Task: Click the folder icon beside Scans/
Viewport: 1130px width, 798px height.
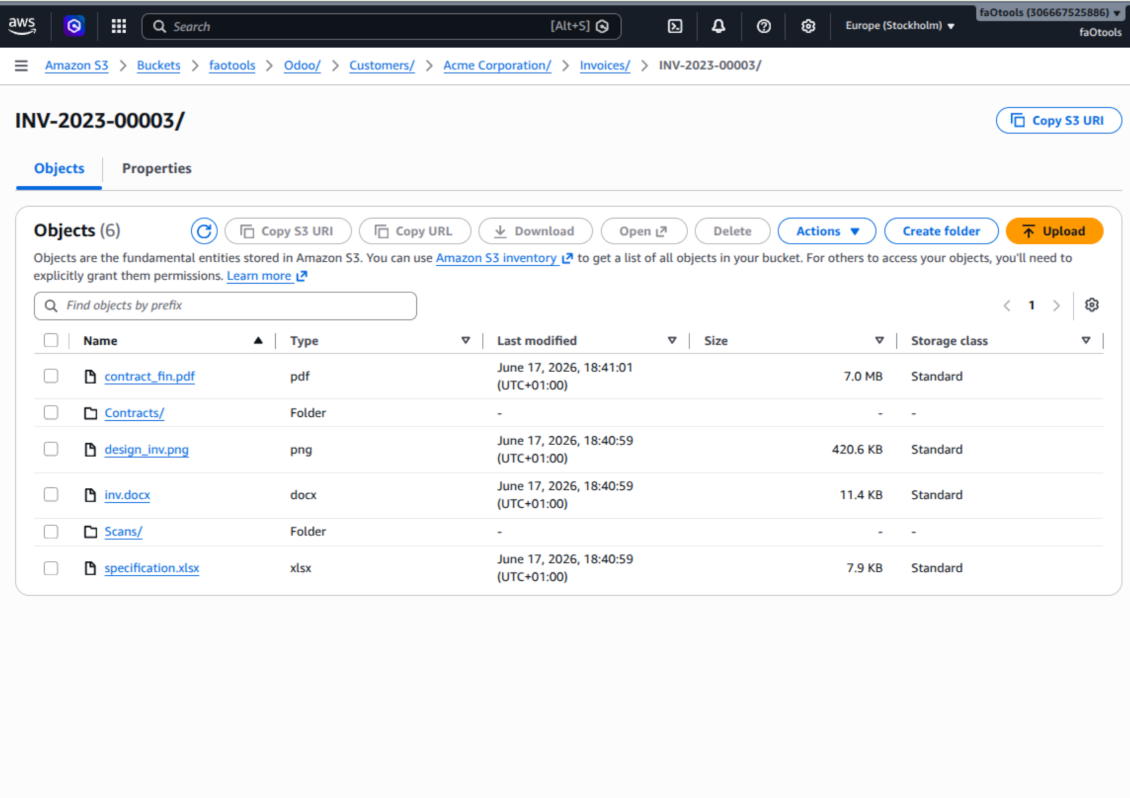Action: pyautogui.click(x=90, y=531)
